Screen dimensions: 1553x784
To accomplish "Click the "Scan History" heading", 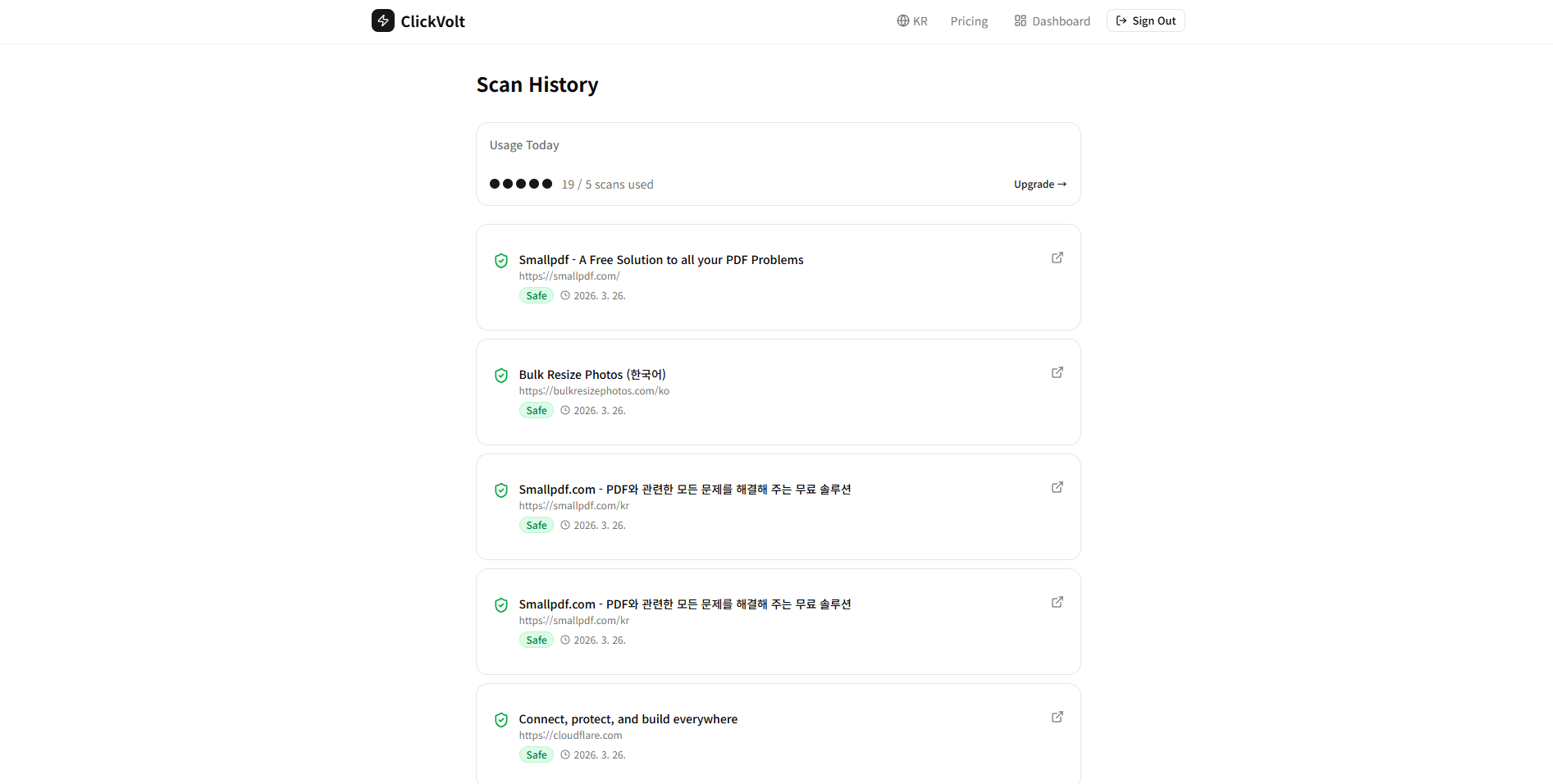I will coord(537,85).
